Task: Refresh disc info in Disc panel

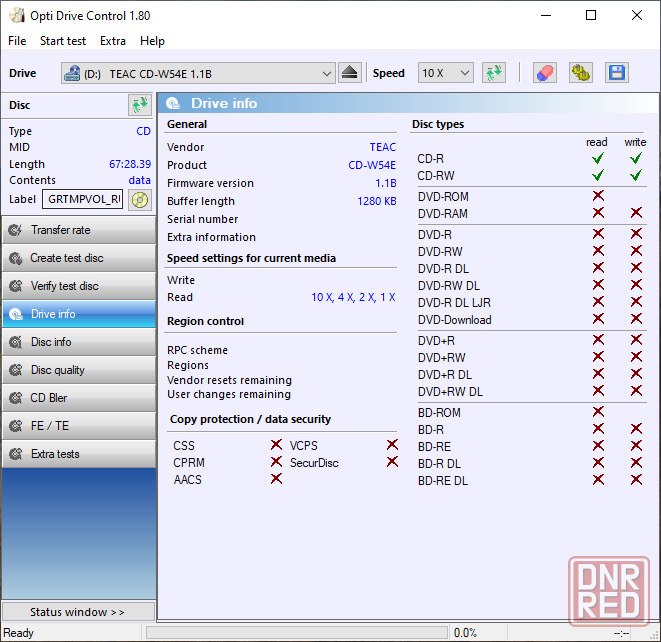Action: [x=139, y=105]
